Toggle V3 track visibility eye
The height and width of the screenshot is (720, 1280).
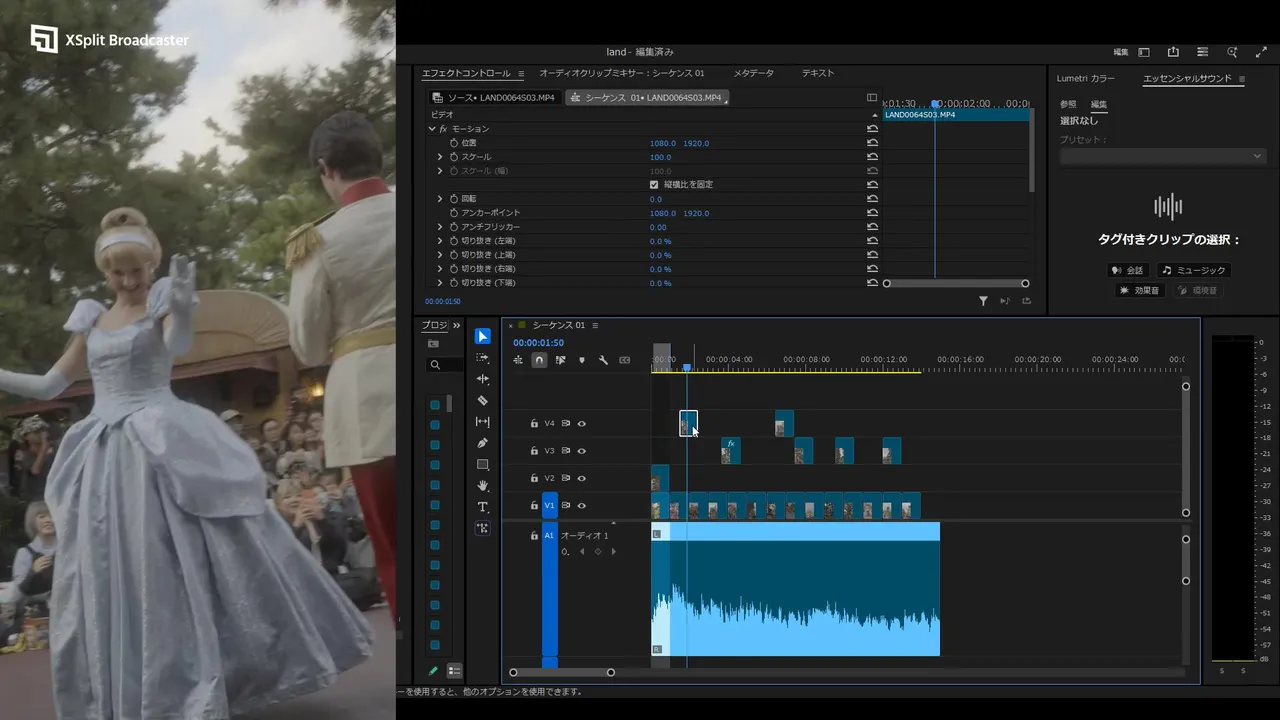(x=581, y=451)
